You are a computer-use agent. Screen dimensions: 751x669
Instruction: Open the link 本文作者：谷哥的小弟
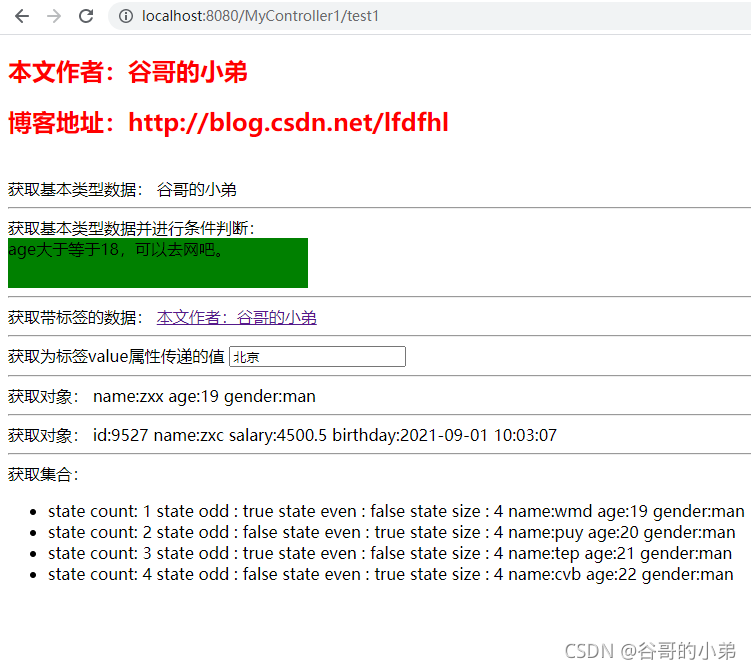pyautogui.click(x=237, y=317)
